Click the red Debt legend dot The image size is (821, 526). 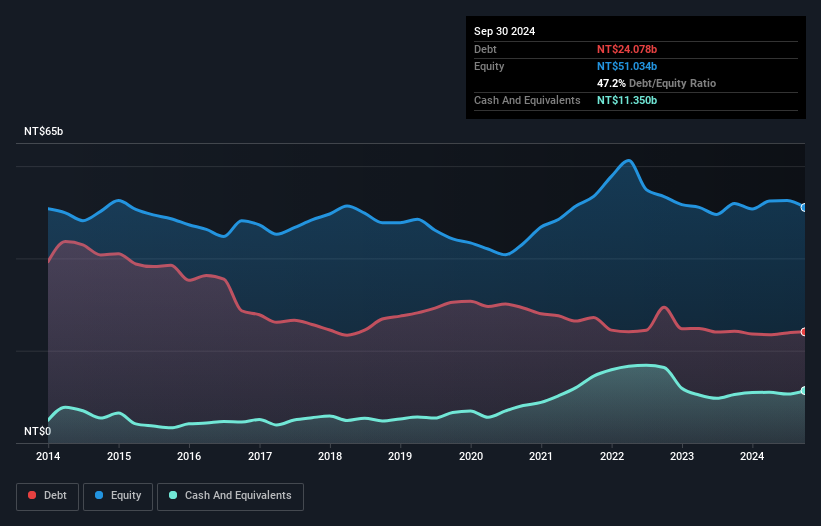(x=32, y=495)
